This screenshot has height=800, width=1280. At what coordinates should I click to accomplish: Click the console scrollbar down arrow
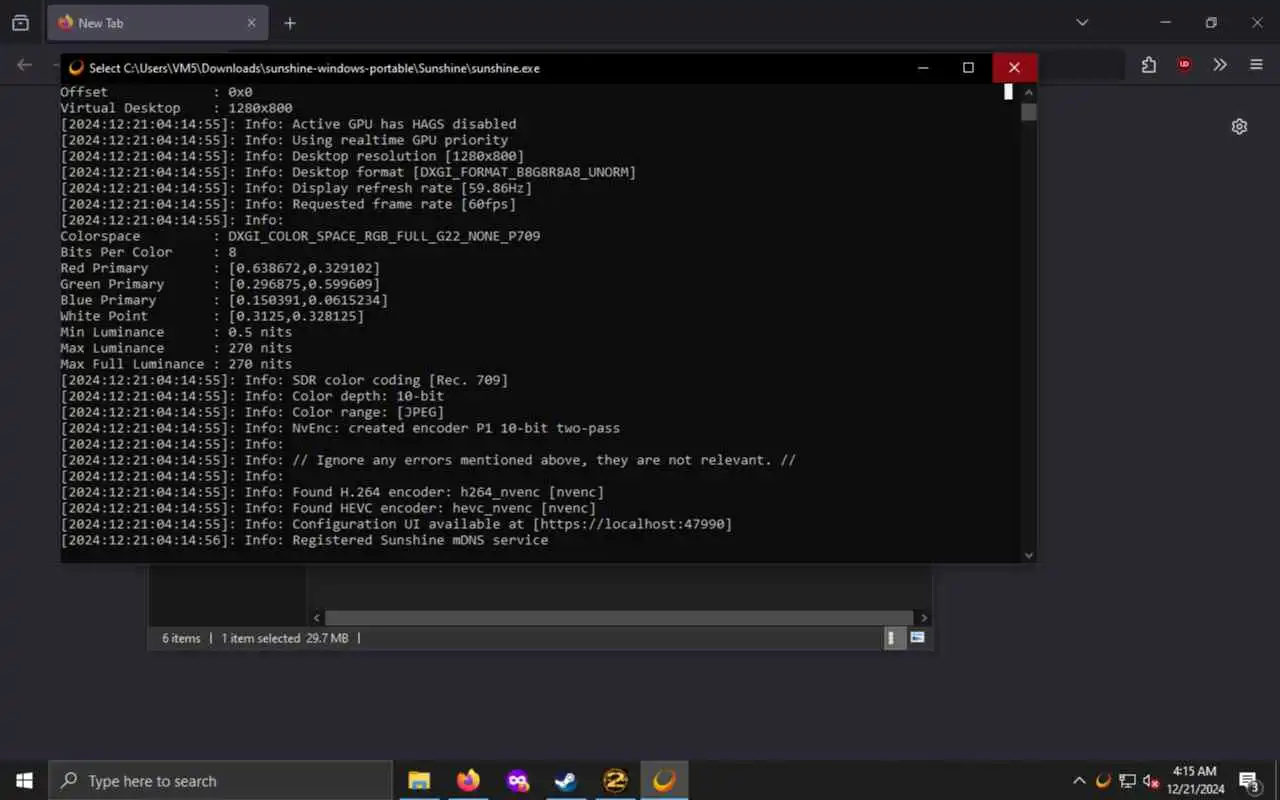click(1029, 555)
